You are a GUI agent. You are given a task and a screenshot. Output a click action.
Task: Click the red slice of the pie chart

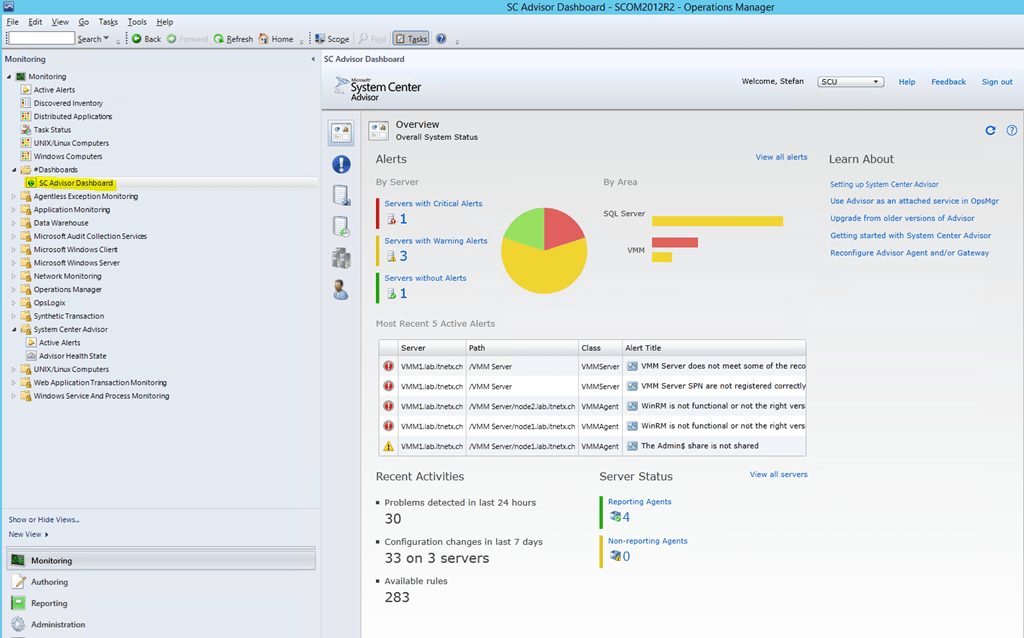coord(562,227)
